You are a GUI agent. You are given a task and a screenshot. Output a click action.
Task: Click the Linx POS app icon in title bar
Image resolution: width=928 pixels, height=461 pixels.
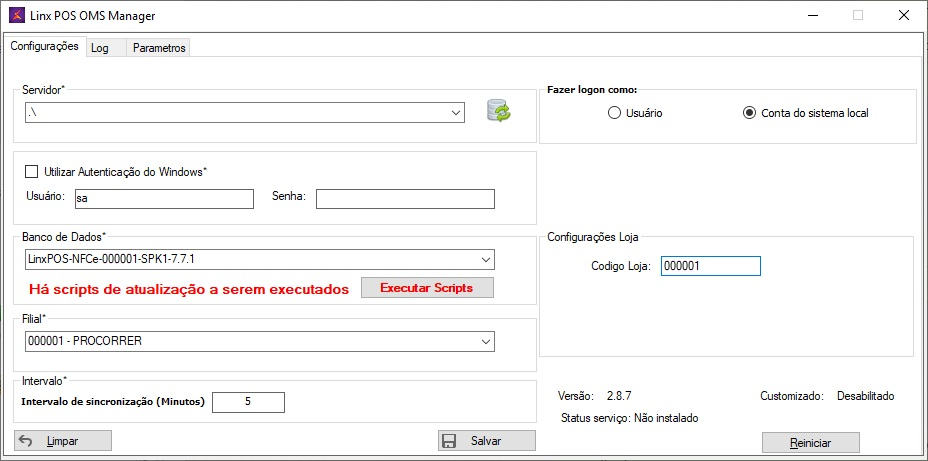[x=15, y=15]
